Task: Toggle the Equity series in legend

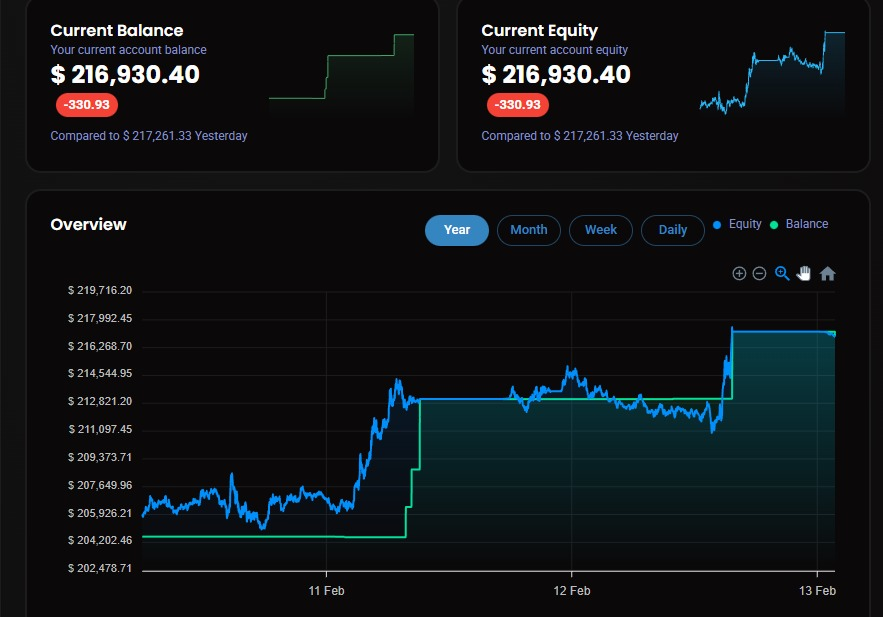Action: point(737,224)
